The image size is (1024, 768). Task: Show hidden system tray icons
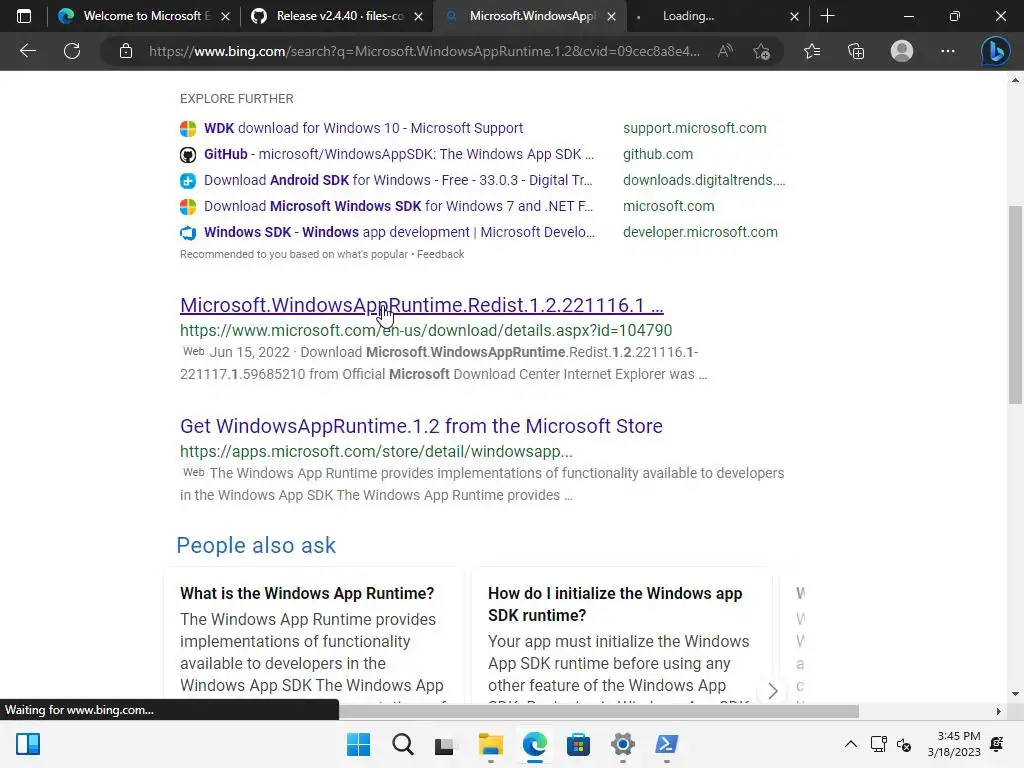point(850,744)
